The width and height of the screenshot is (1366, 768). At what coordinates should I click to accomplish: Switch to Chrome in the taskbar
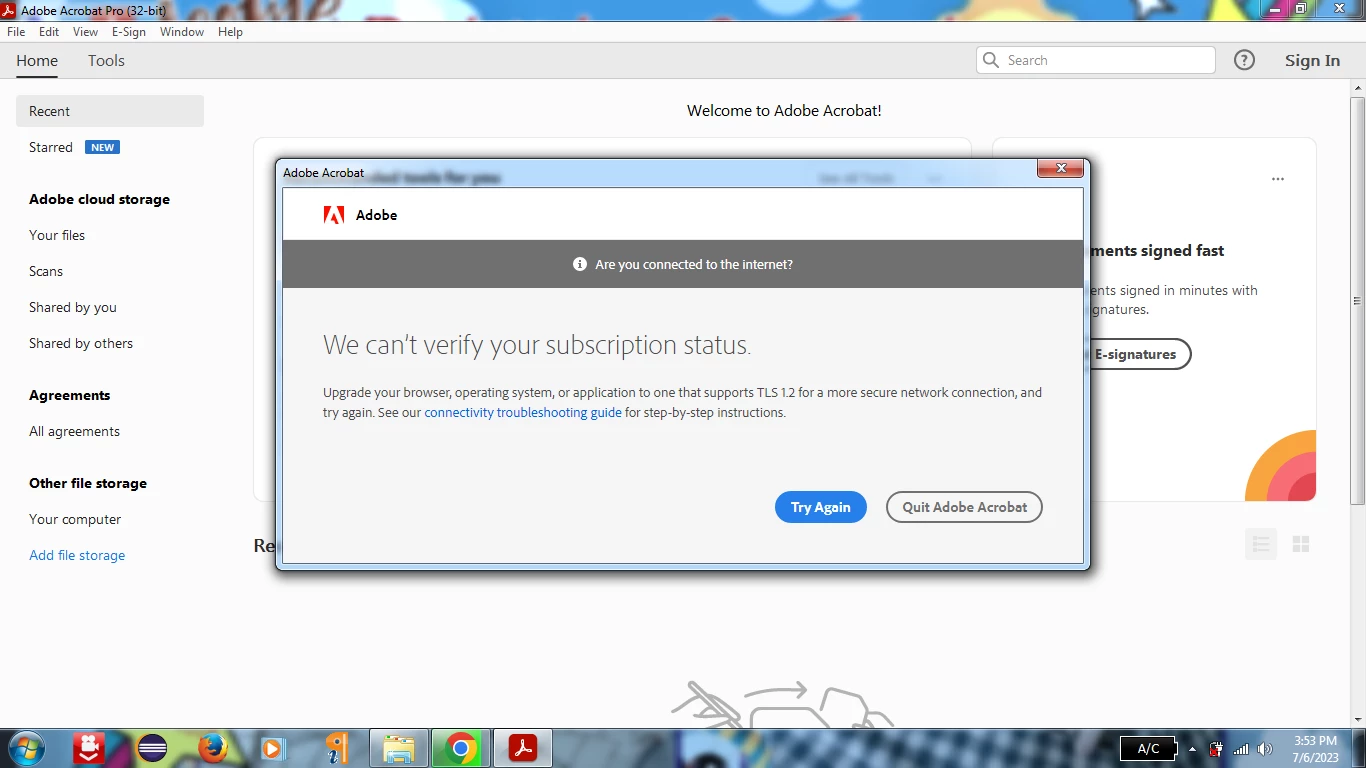pos(461,748)
